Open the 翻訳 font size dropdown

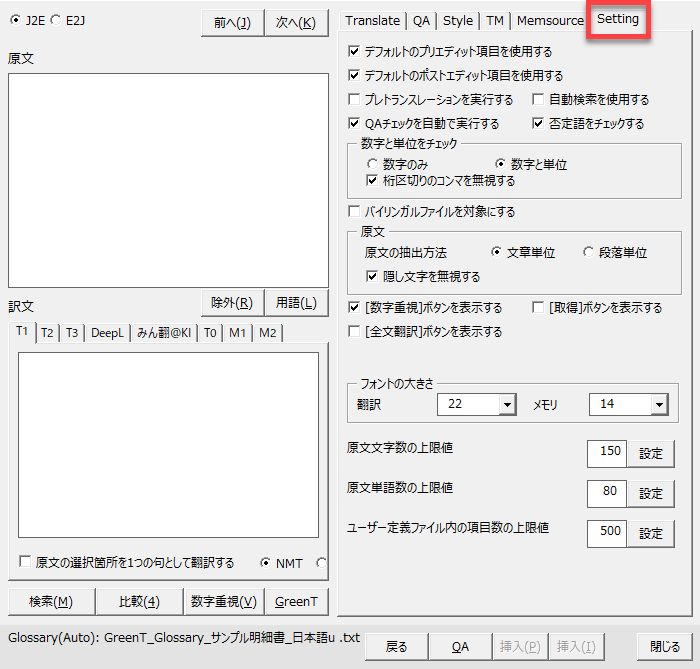[507, 404]
